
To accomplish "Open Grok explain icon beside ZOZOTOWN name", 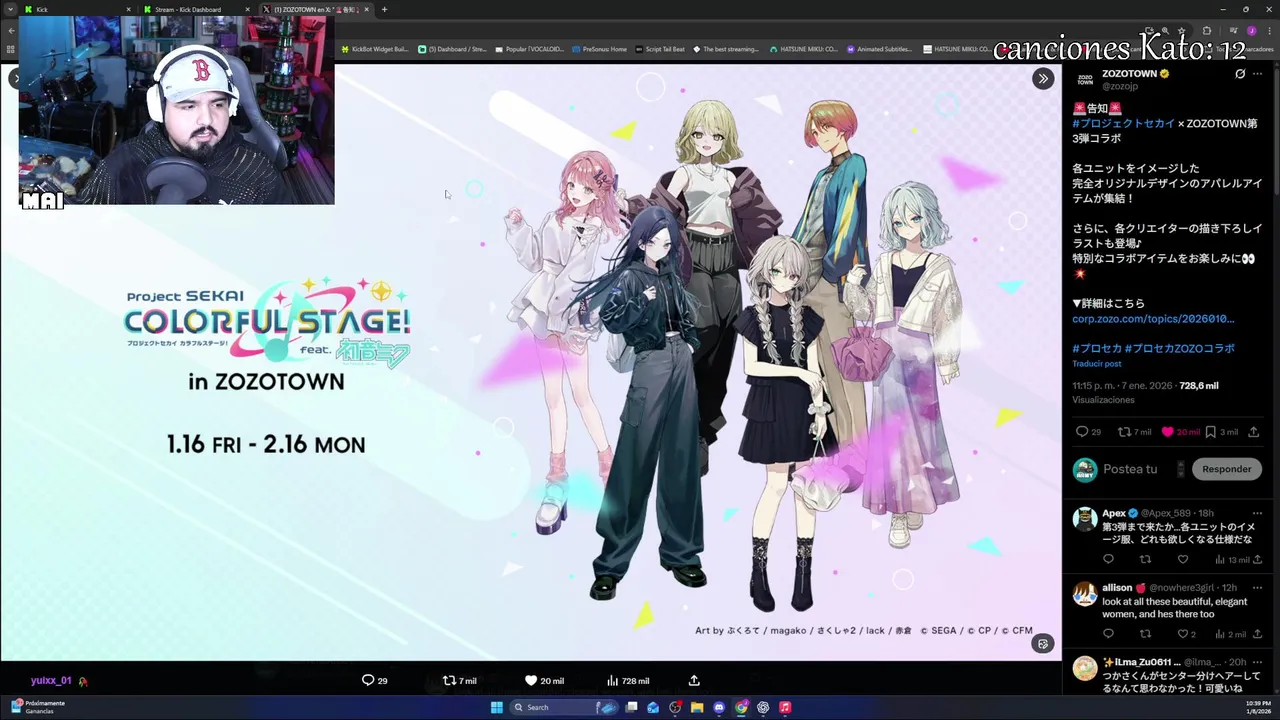I will (x=1240, y=74).
